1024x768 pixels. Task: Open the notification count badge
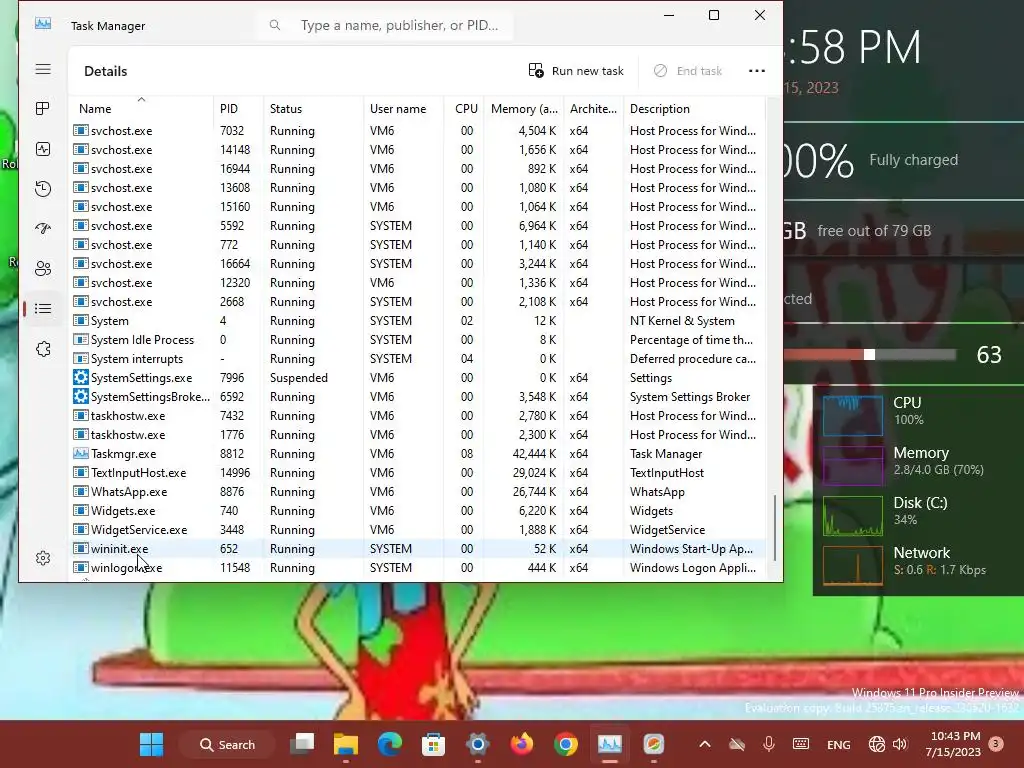[x=996, y=744]
